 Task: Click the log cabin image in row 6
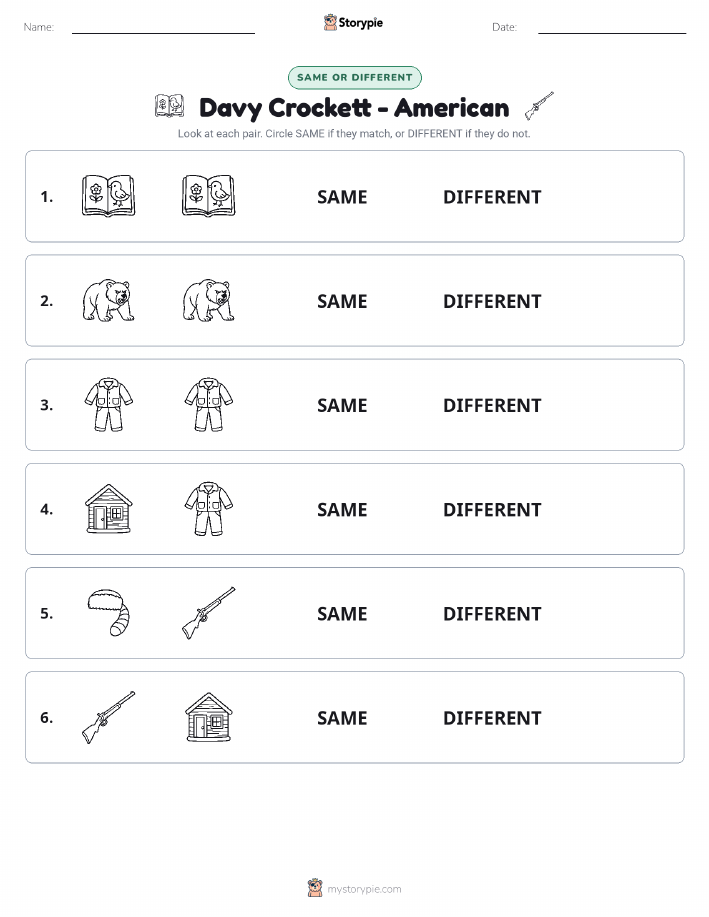tap(208, 717)
